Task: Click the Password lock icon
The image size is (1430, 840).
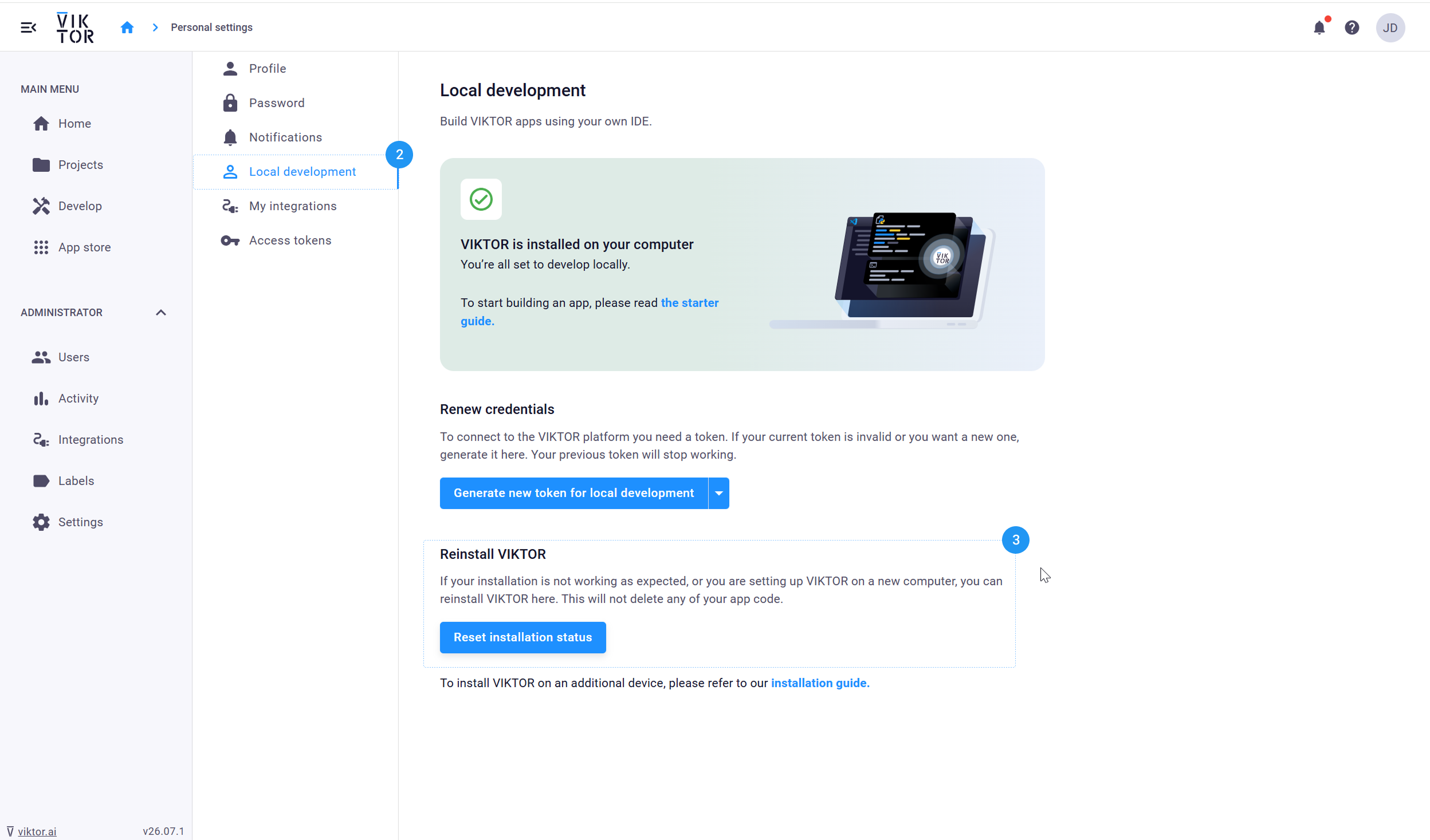Action: [230, 103]
